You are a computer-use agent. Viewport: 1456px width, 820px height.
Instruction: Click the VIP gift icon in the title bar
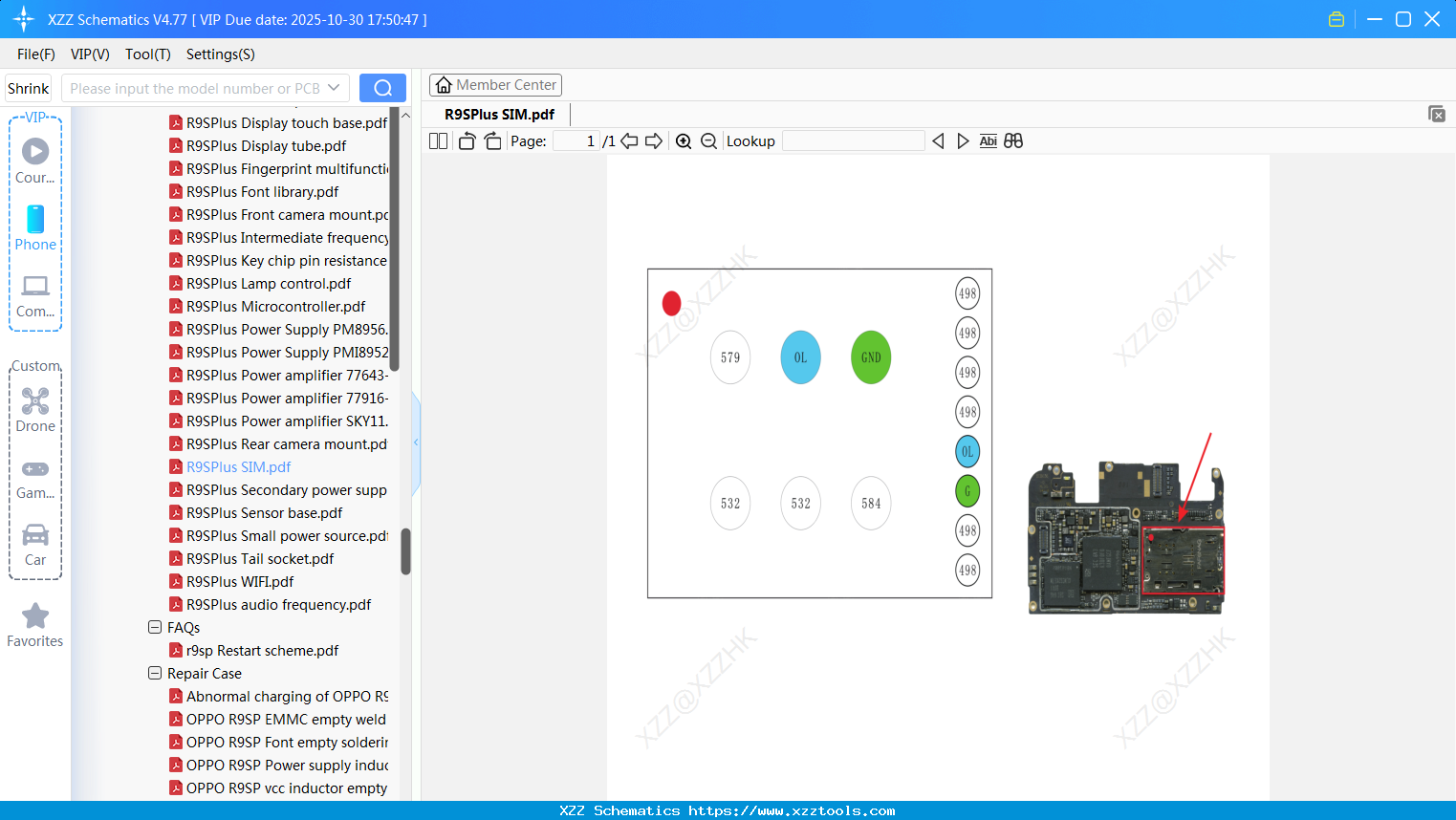[x=1336, y=19]
